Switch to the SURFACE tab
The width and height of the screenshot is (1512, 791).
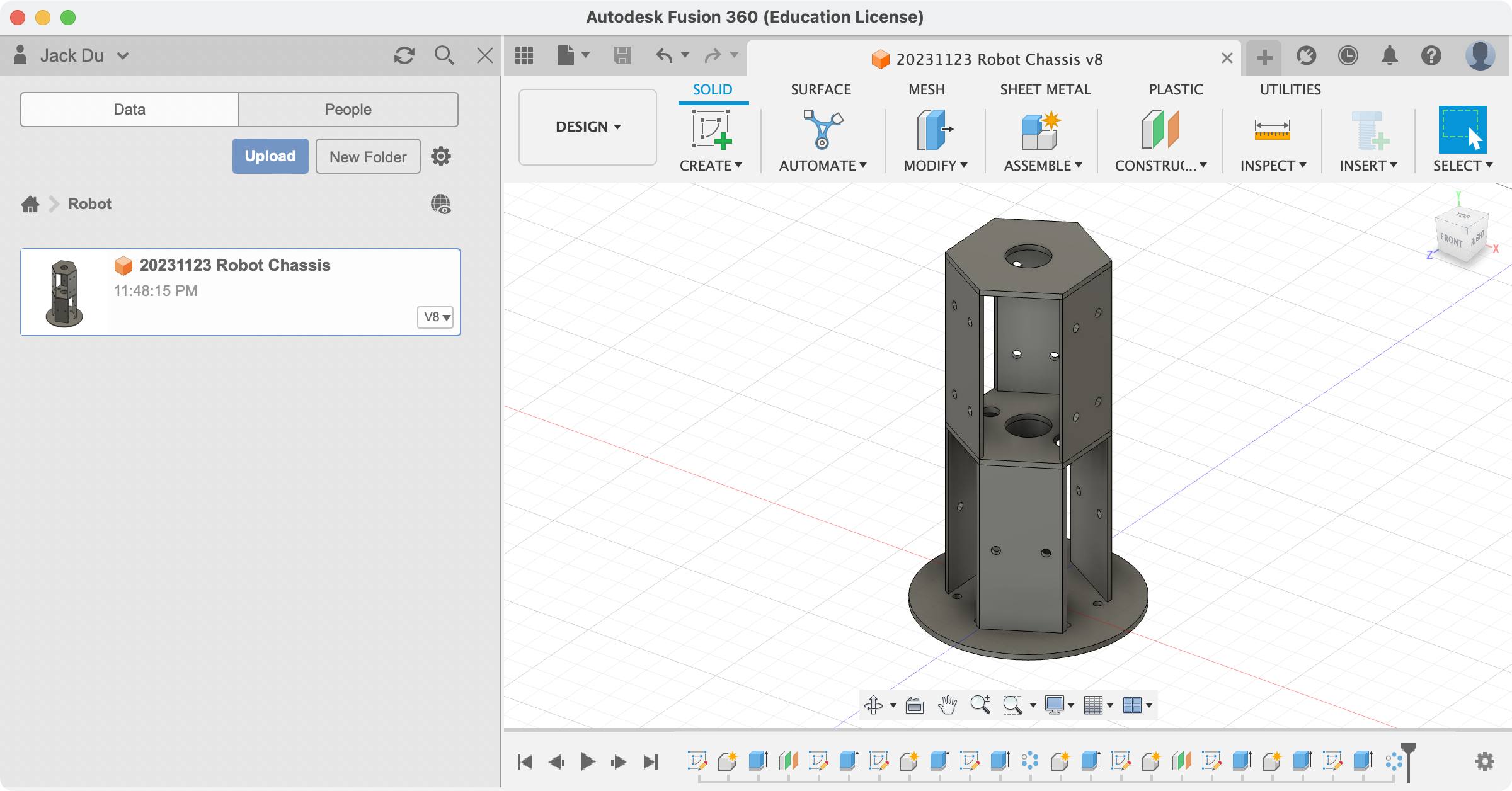pyautogui.click(x=820, y=89)
